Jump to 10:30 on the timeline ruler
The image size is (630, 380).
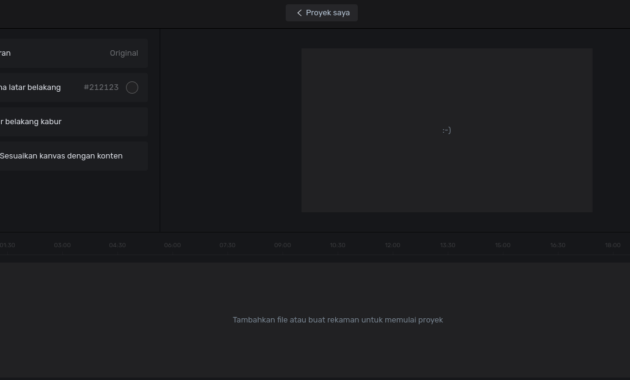click(338, 245)
